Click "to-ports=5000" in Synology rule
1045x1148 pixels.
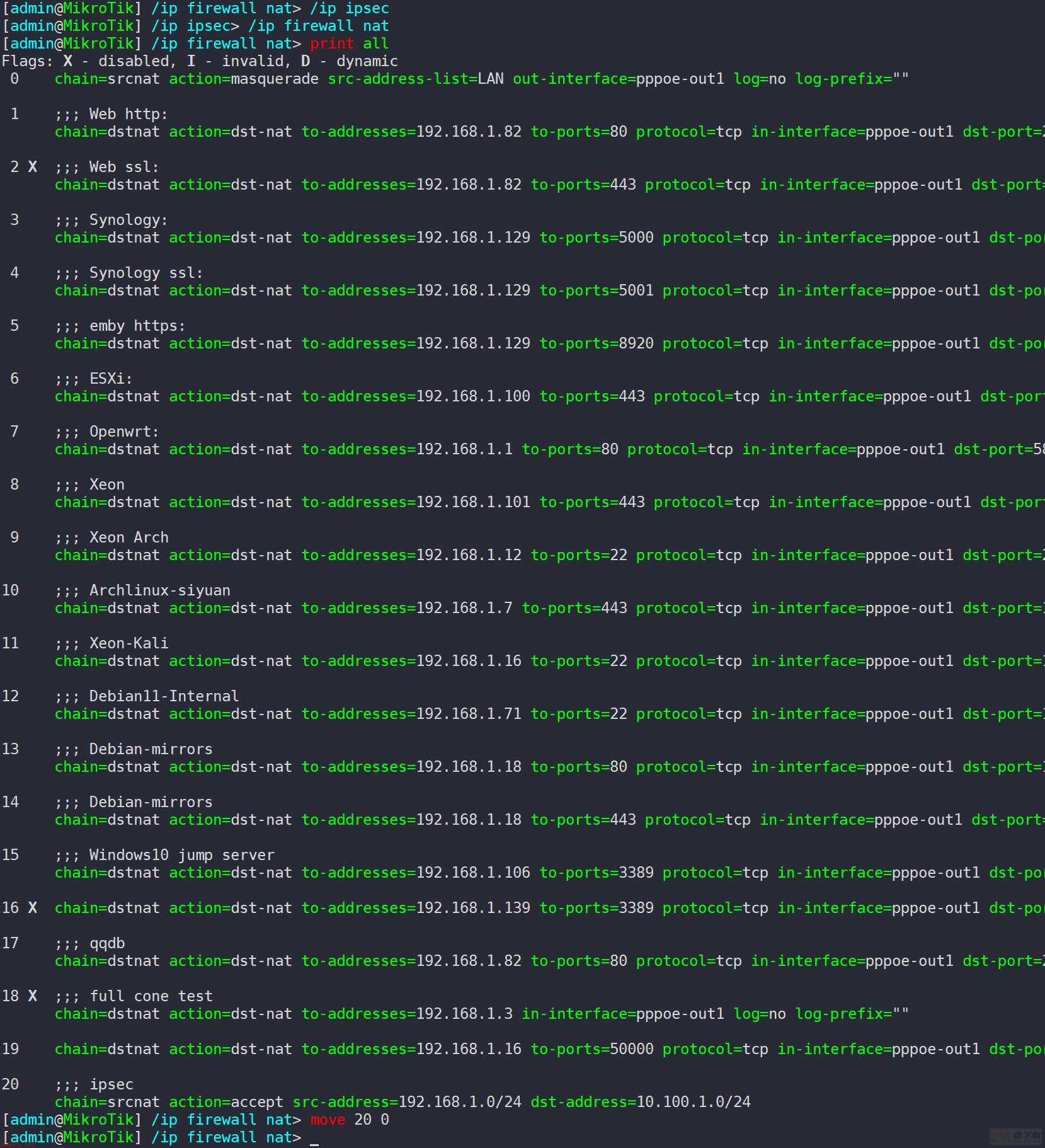(597, 238)
